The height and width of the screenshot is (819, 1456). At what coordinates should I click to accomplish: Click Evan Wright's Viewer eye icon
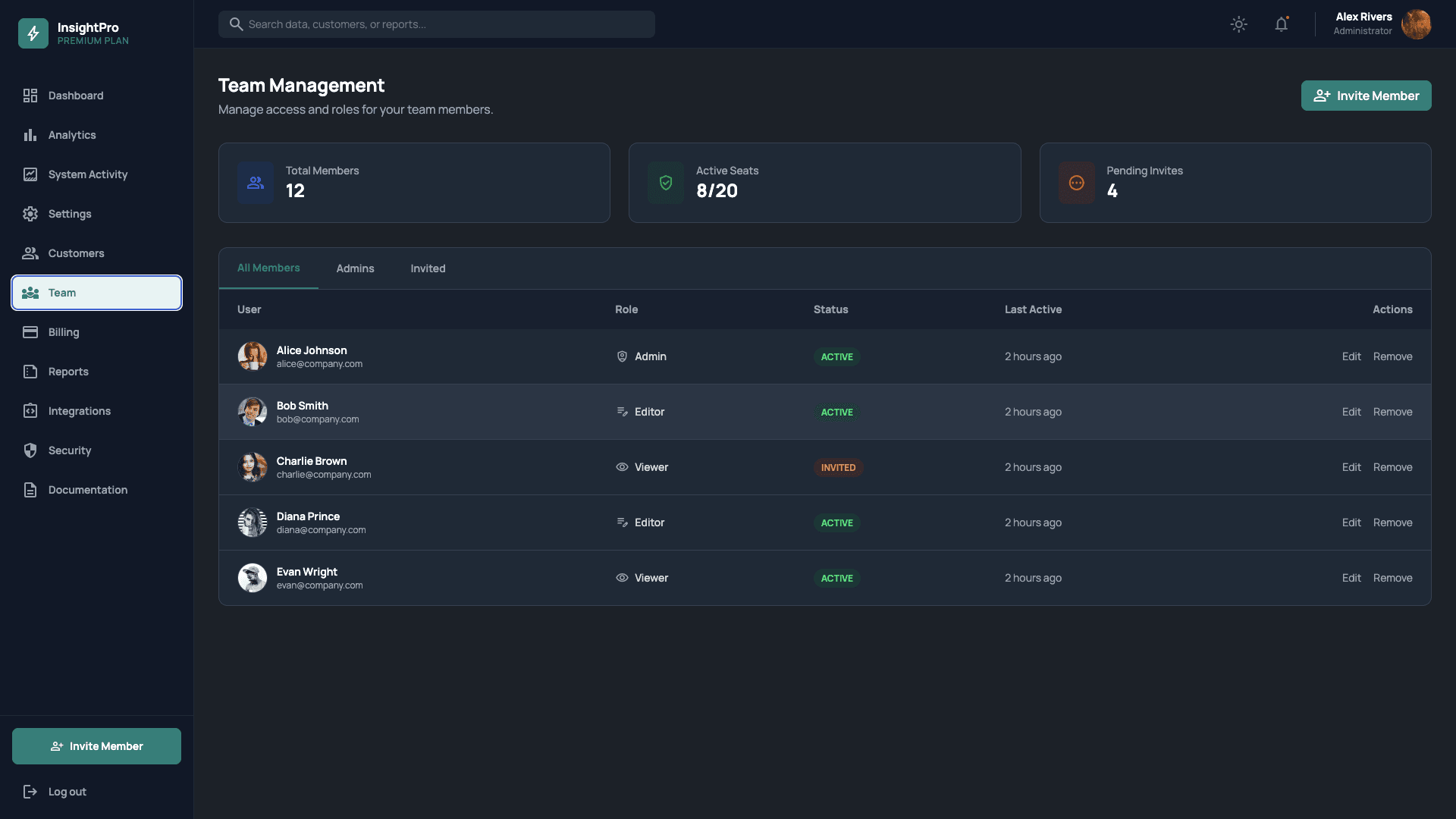(622, 578)
